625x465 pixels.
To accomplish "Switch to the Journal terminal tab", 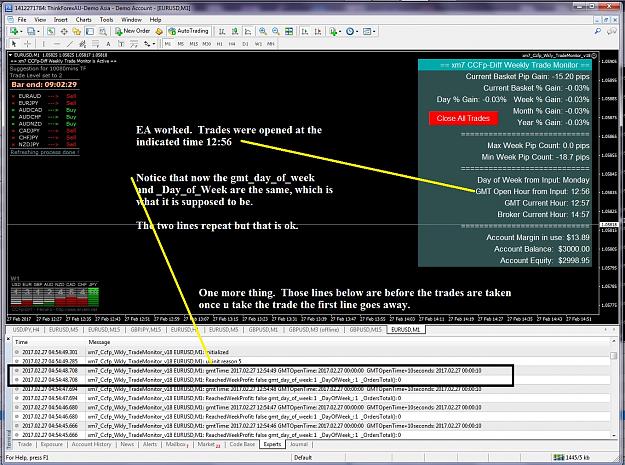I will [x=299, y=444].
